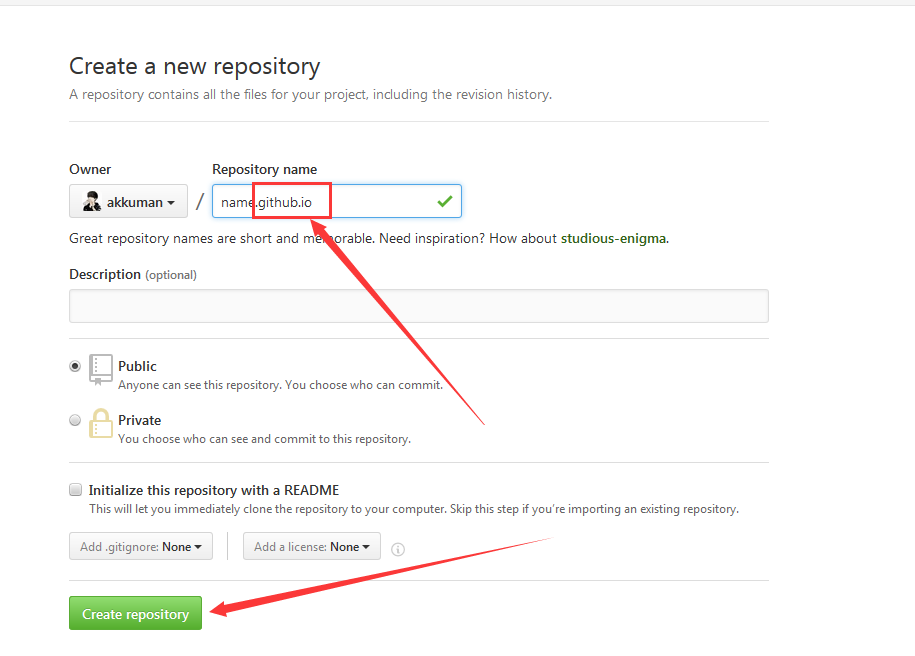Use the studious-enigma name suggestion

click(x=613, y=238)
